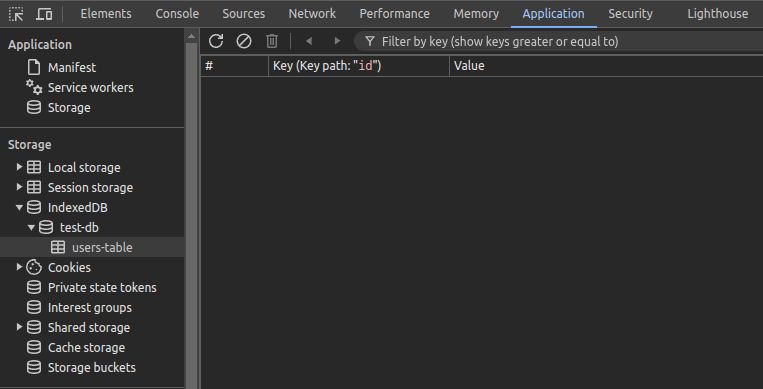Expand the Shared storage tree arrow
Image resolution: width=763 pixels, height=389 pixels.
[x=19, y=327]
